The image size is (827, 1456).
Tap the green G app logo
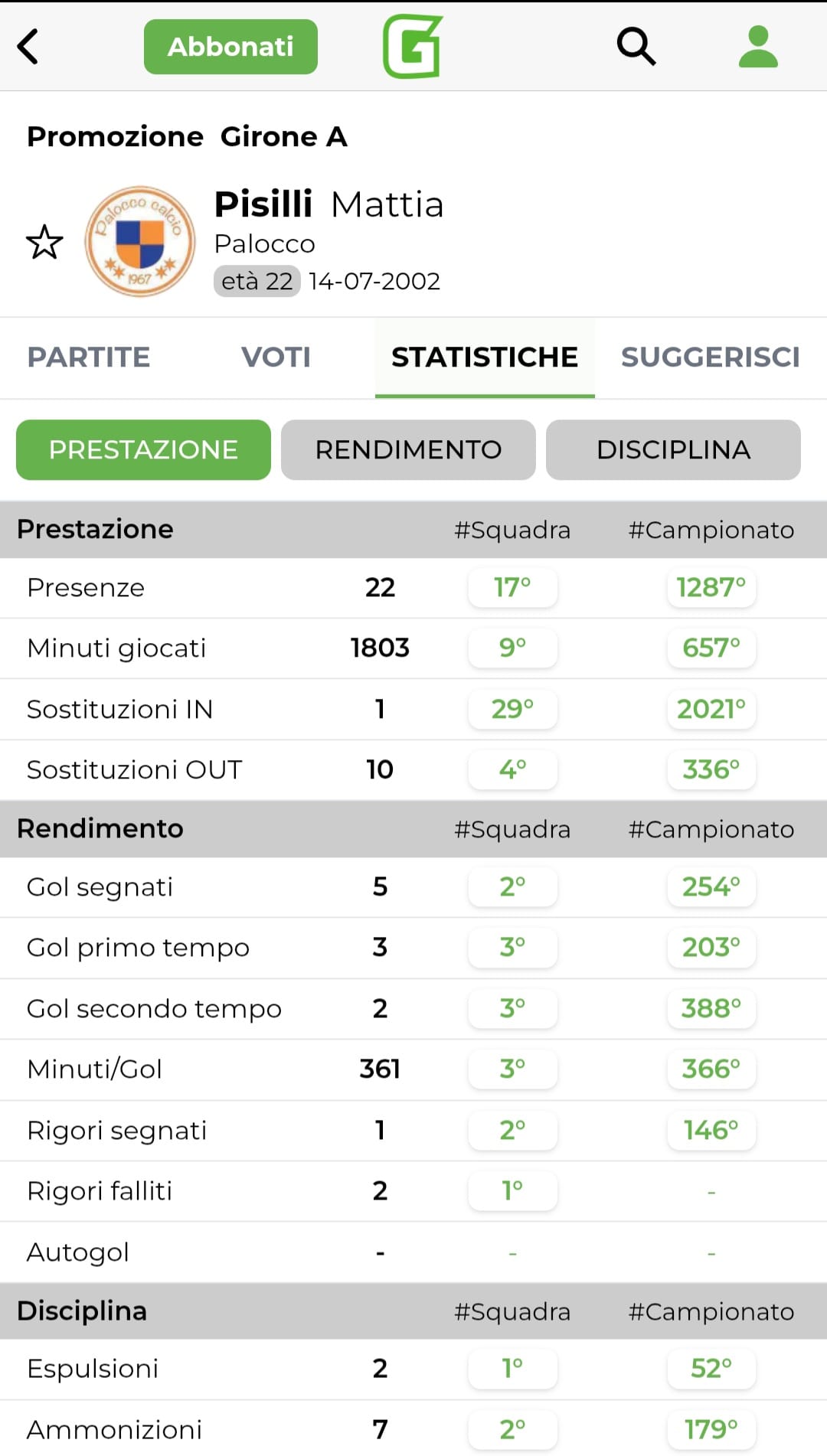[413, 47]
